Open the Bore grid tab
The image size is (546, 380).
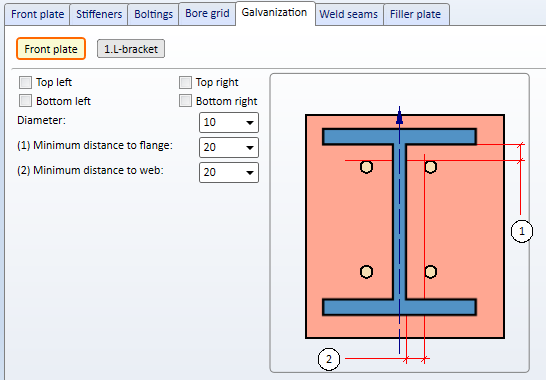207,14
